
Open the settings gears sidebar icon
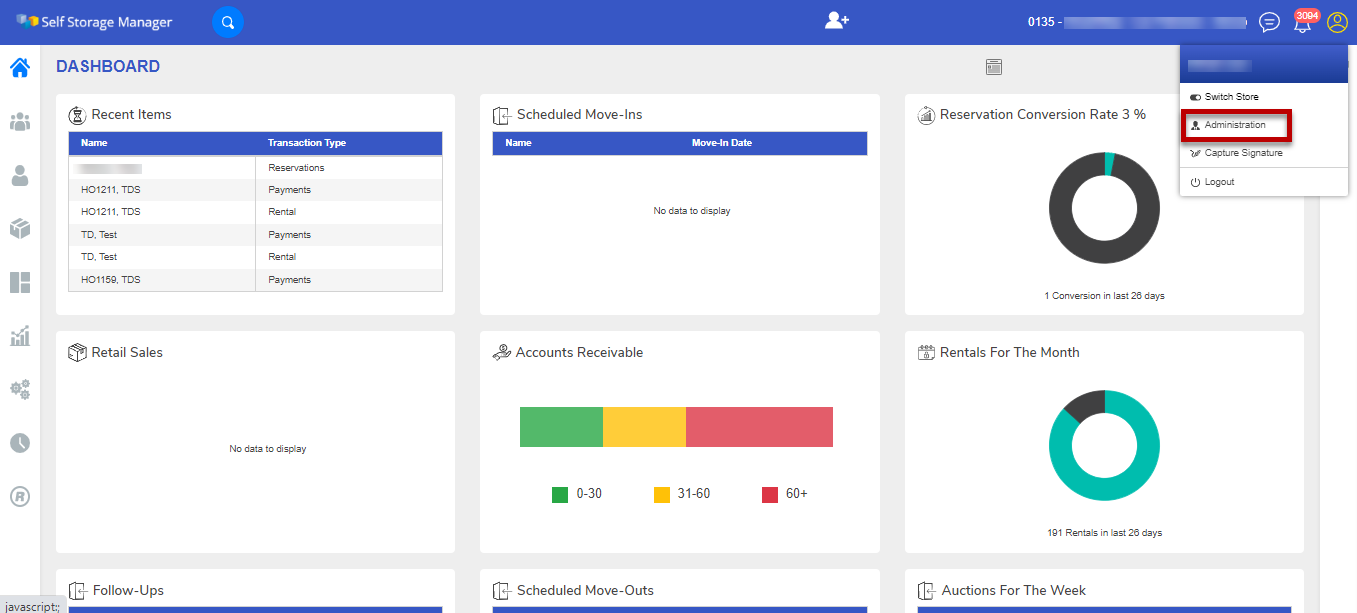point(20,389)
